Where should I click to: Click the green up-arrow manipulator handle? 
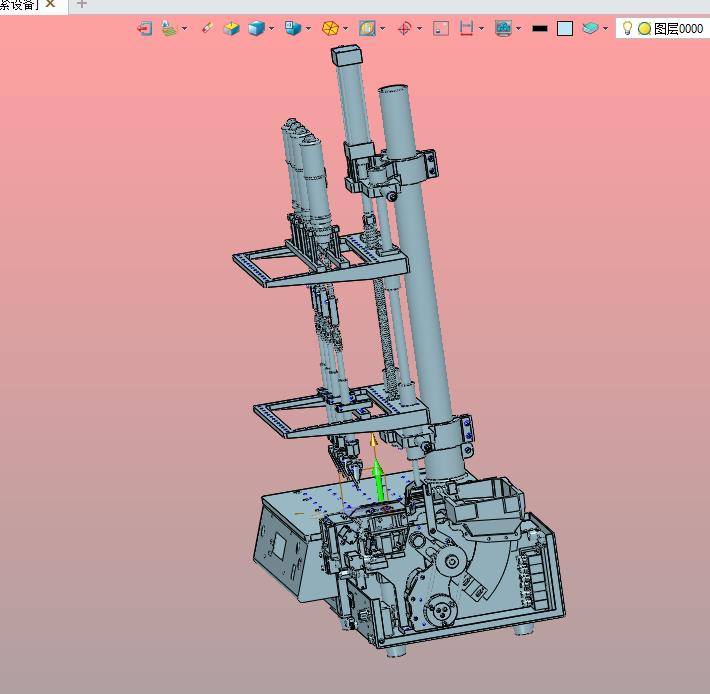379,481
